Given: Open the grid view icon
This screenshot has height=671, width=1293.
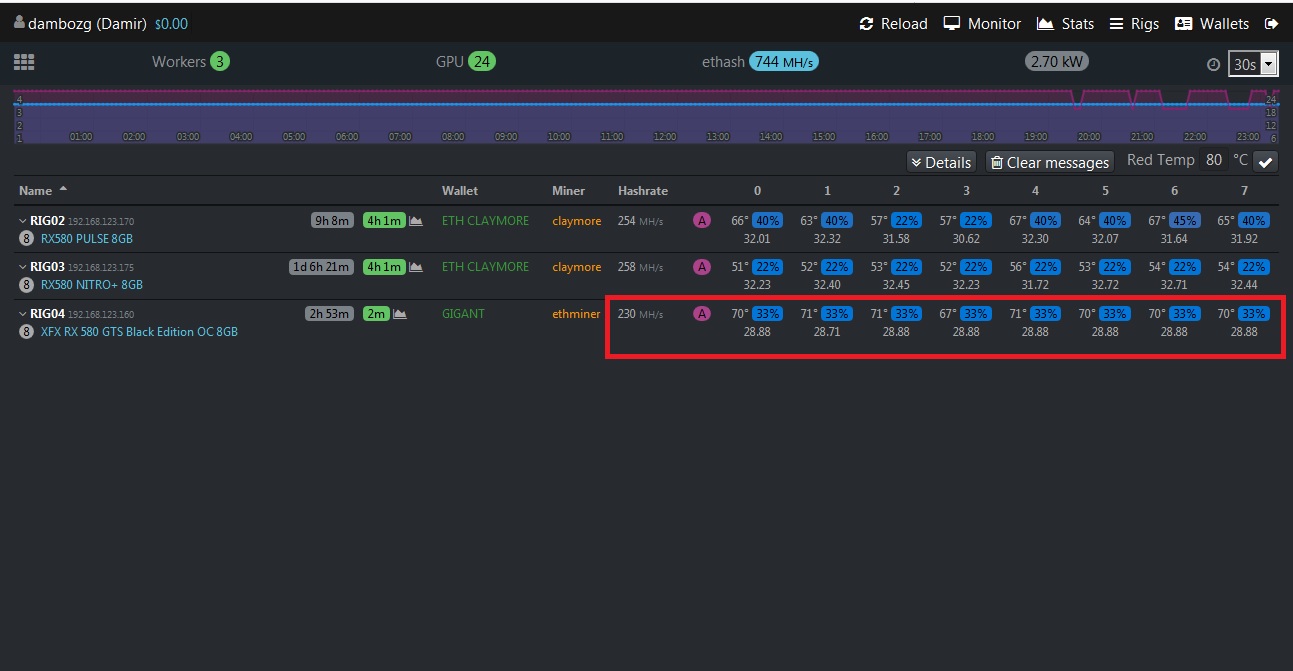Looking at the screenshot, I should tap(24, 62).
